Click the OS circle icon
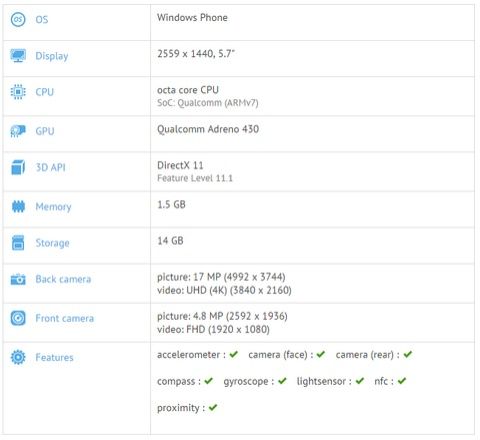The height and width of the screenshot is (440, 480). click(18, 19)
